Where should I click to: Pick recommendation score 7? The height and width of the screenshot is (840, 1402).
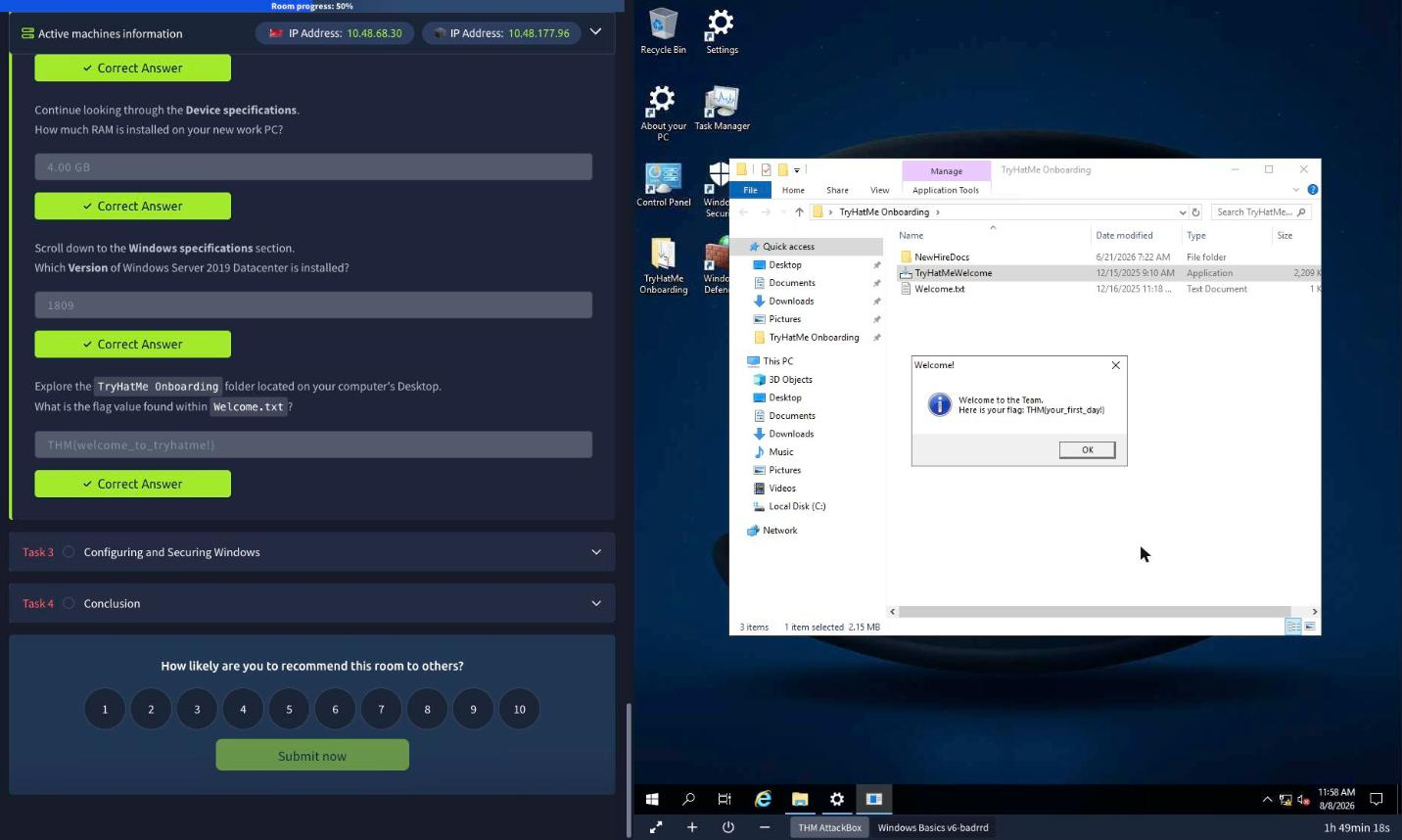click(381, 709)
